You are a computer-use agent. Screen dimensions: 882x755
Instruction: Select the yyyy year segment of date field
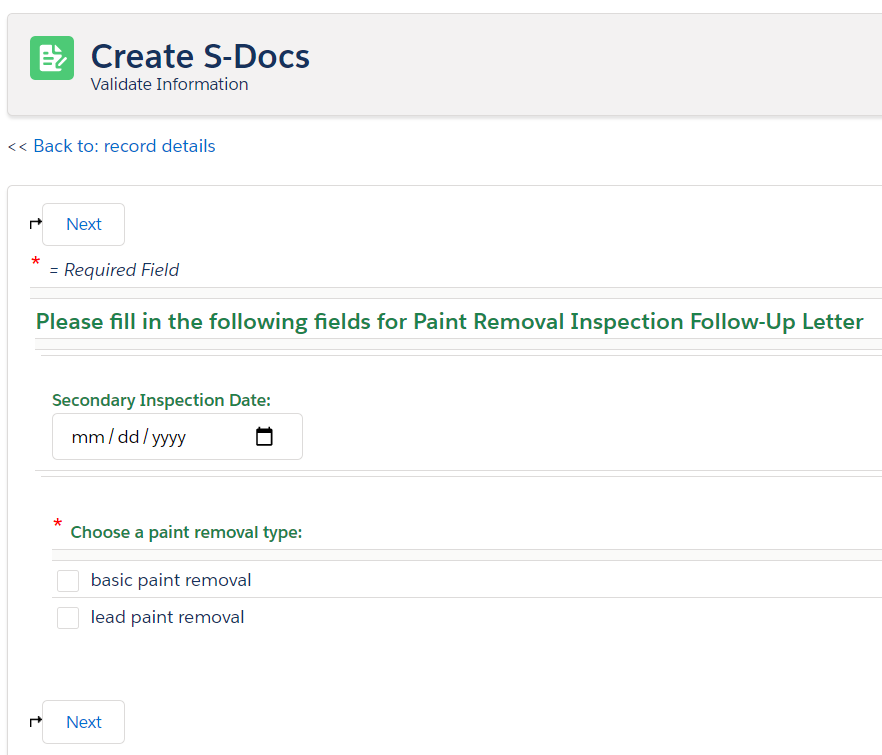(169, 438)
